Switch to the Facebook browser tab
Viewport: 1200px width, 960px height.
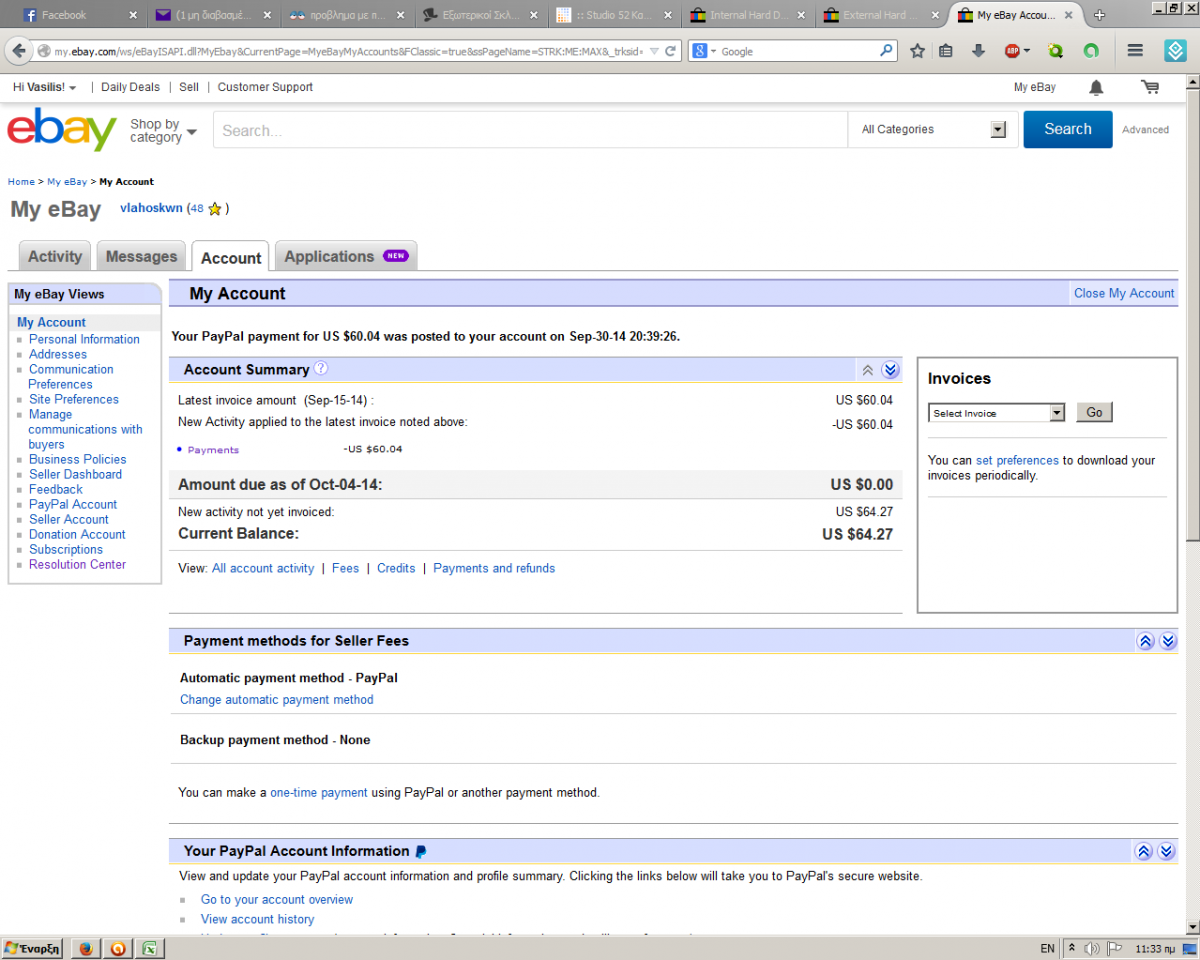[x=78, y=15]
